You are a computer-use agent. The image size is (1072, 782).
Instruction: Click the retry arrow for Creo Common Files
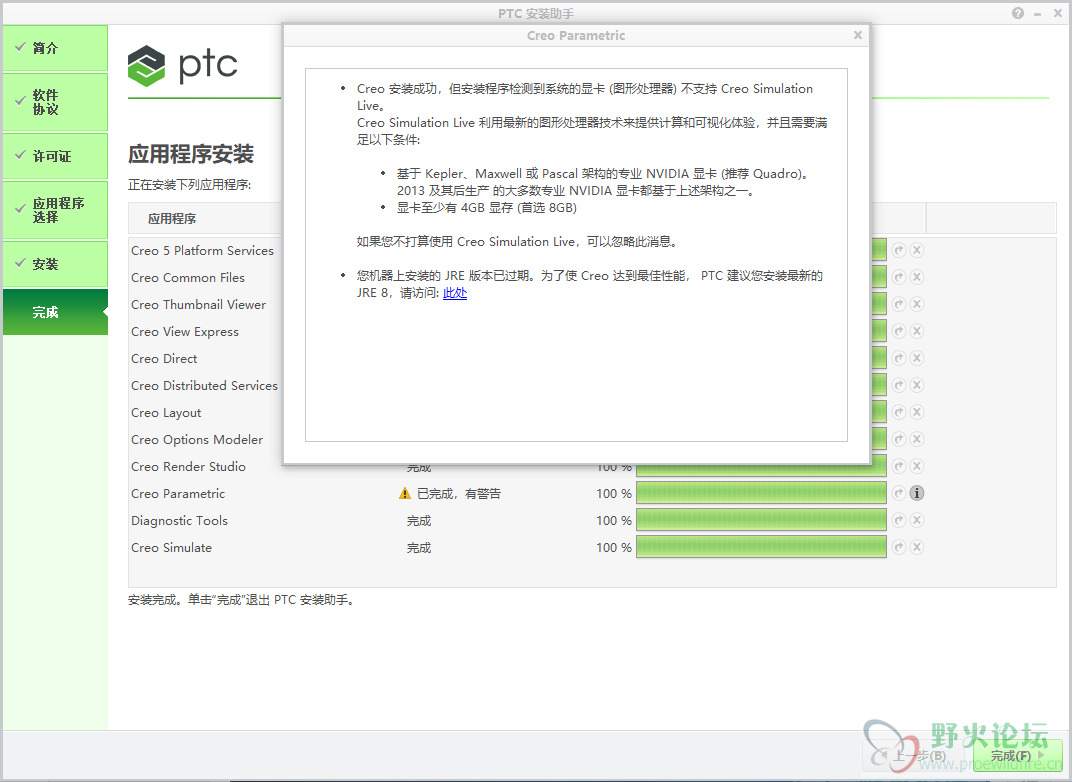click(899, 277)
